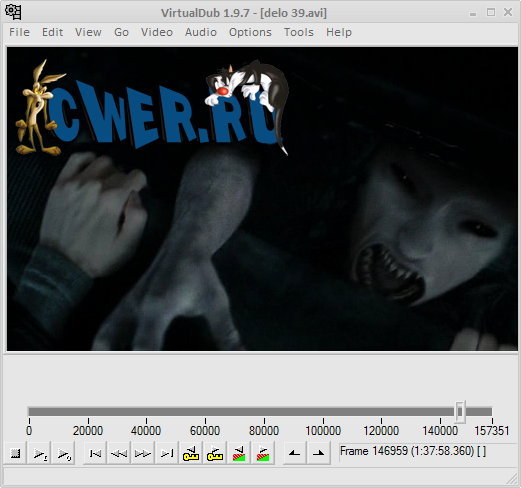Expand the Options menu

tap(250, 32)
